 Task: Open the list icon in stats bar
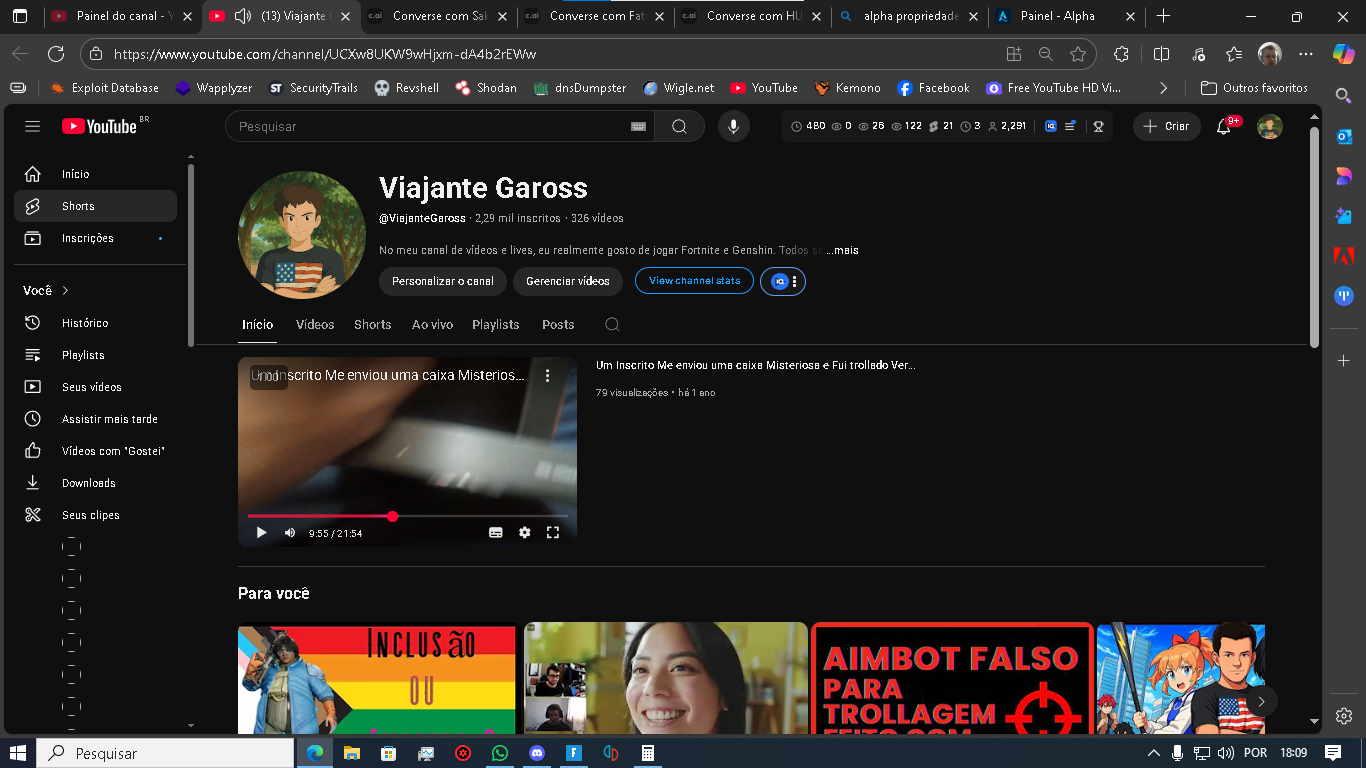coord(1070,126)
